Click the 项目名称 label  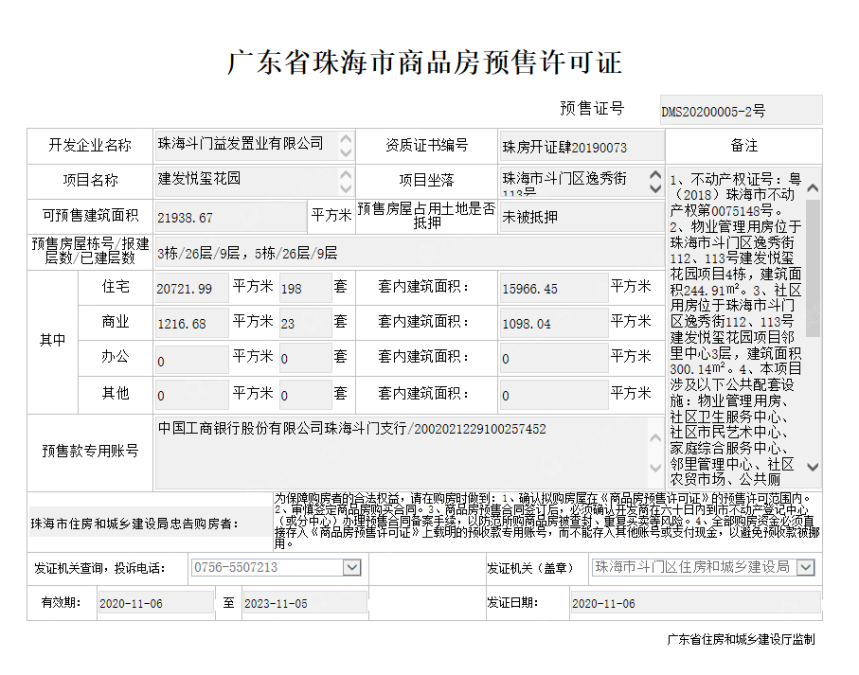90,180
